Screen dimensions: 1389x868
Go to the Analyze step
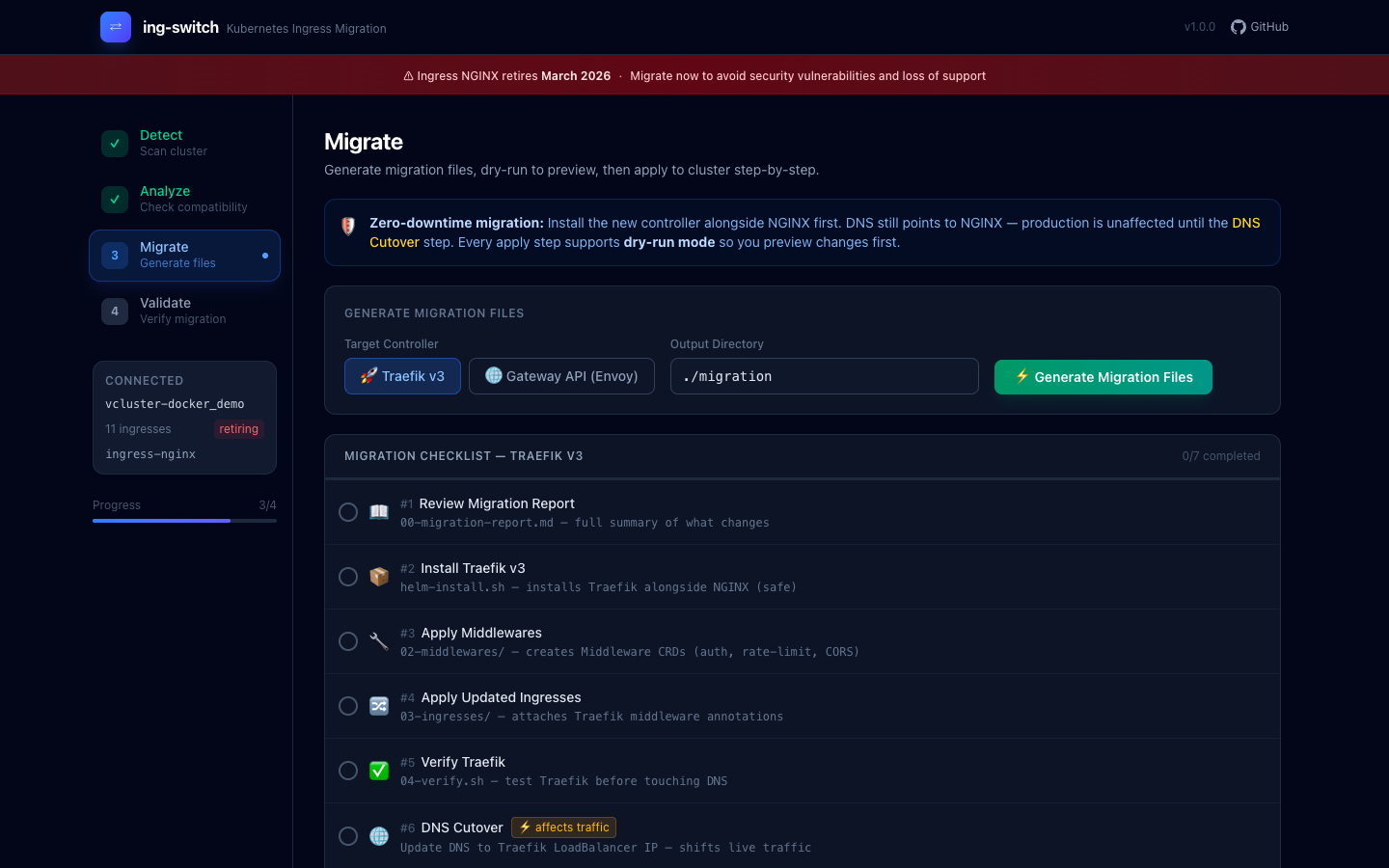pyautogui.click(x=185, y=200)
